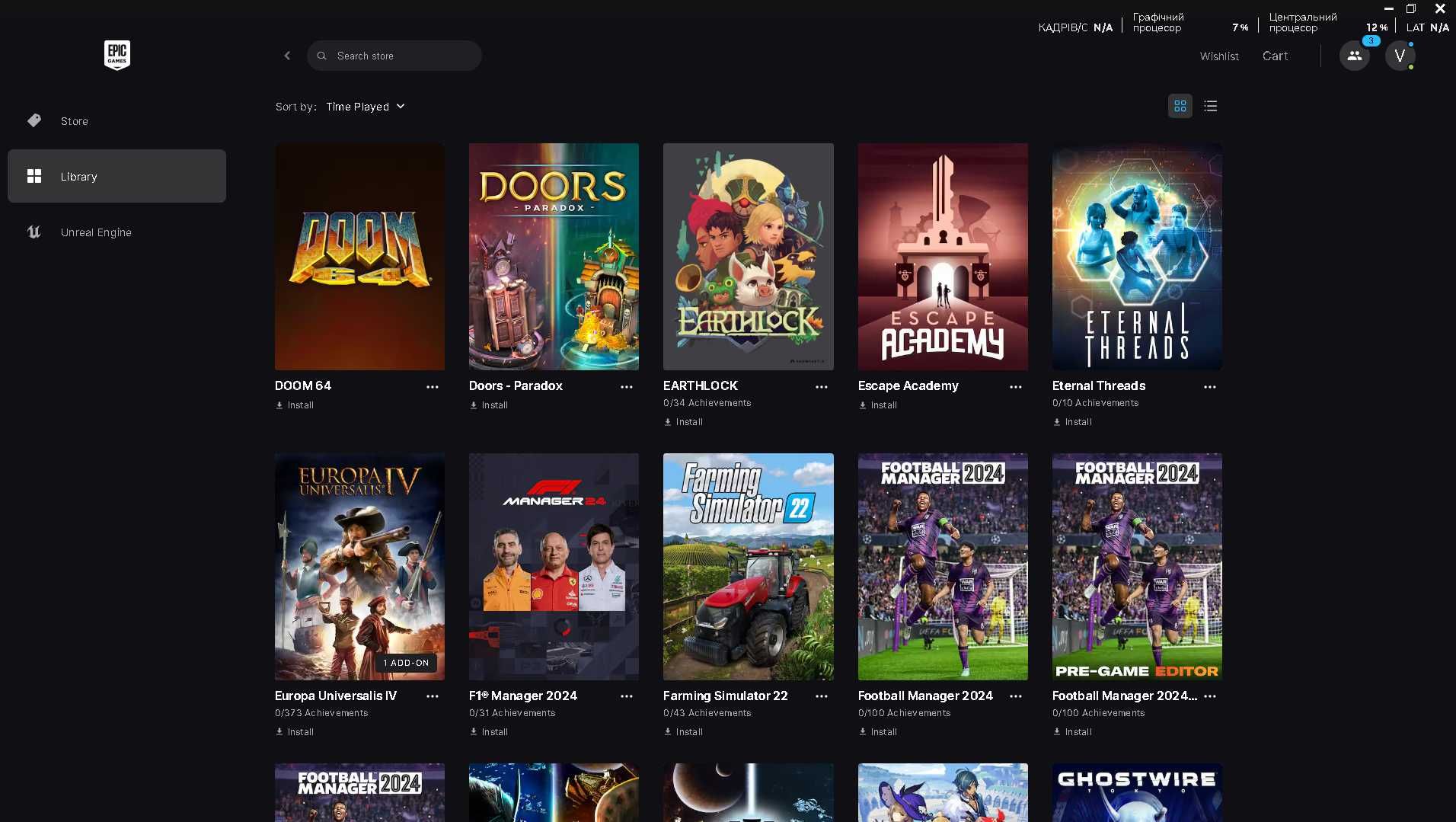
Task: Install DOOM 64
Action: click(x=295, y=405)
